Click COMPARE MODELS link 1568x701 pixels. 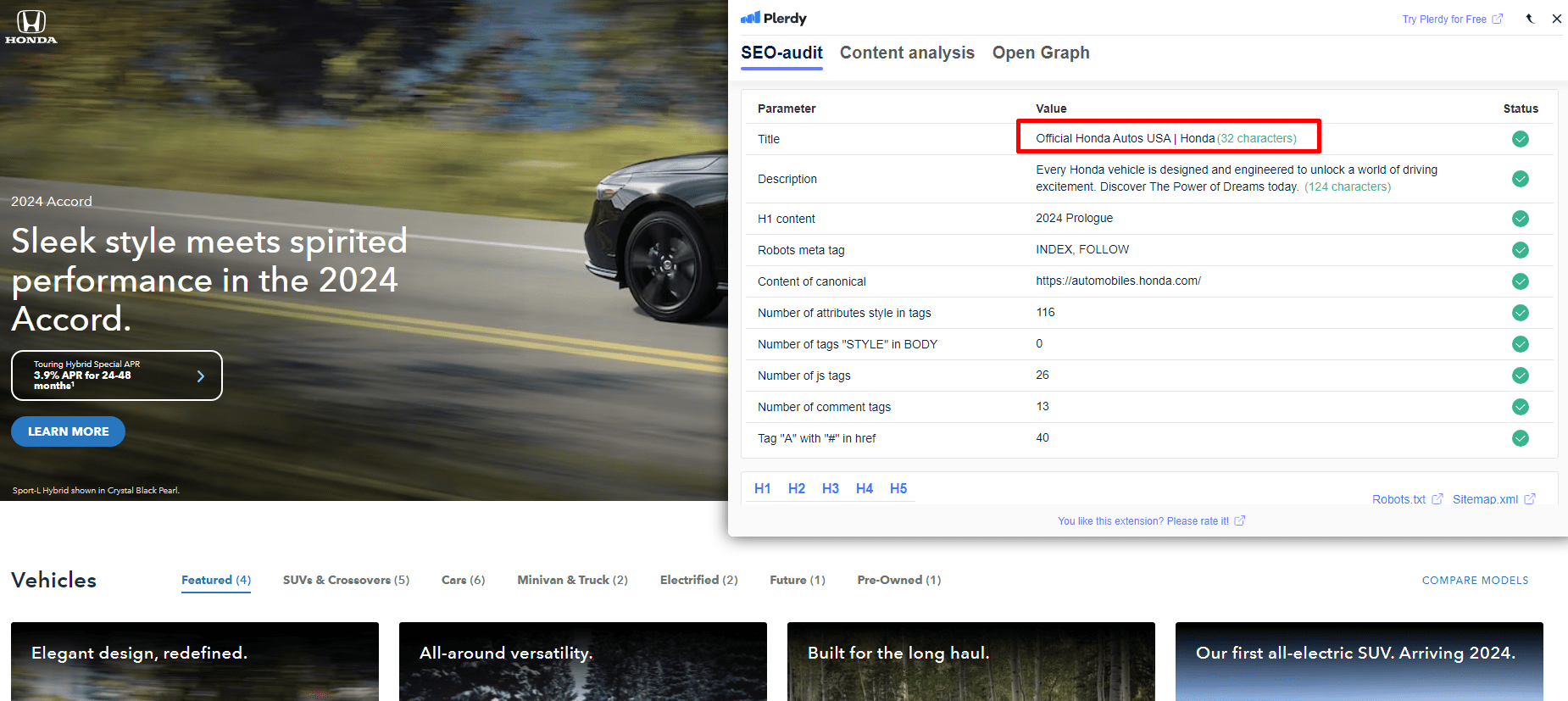coord(1476,581)
